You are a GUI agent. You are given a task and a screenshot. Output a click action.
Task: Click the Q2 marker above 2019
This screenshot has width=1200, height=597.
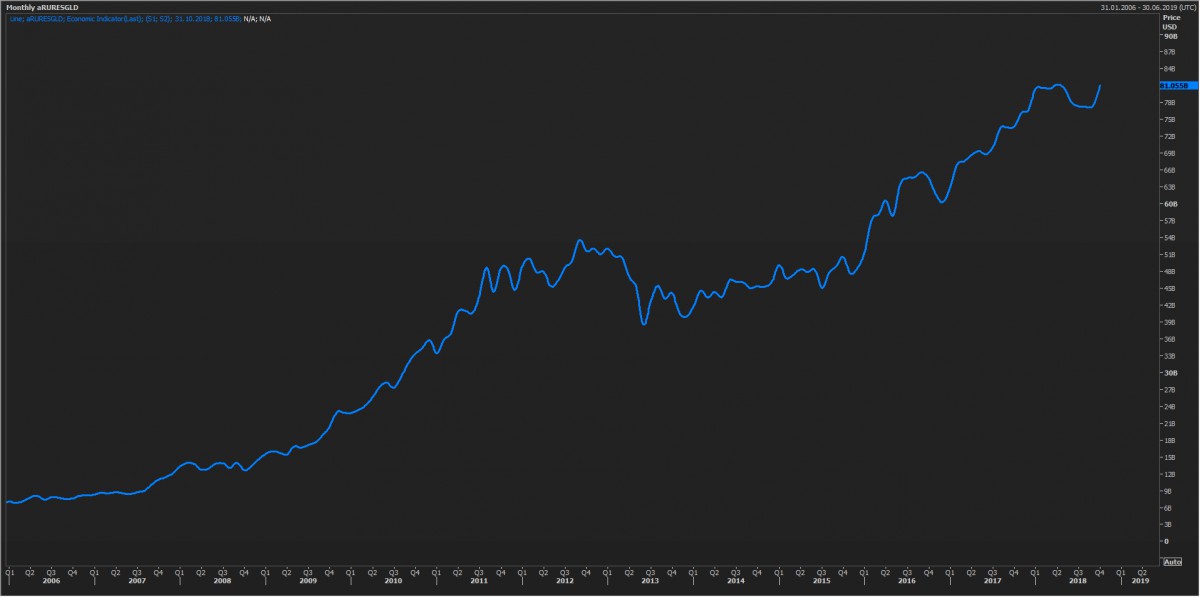click(1142, 572)
